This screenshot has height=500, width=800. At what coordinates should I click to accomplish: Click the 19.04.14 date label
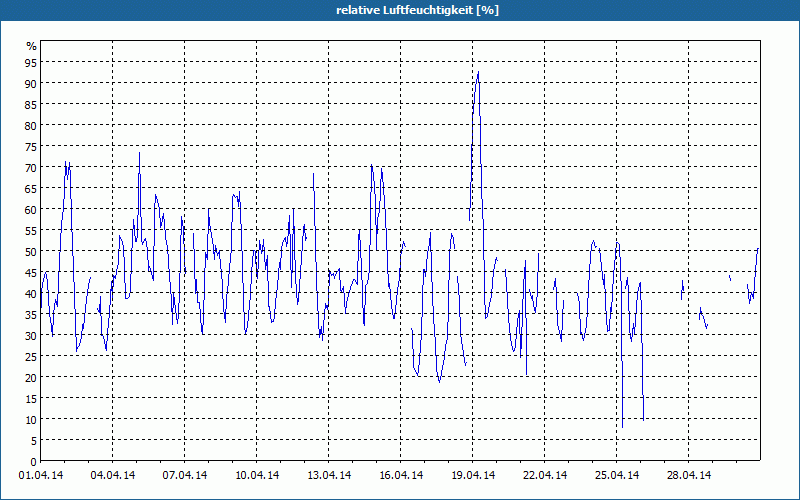point(473,476)
